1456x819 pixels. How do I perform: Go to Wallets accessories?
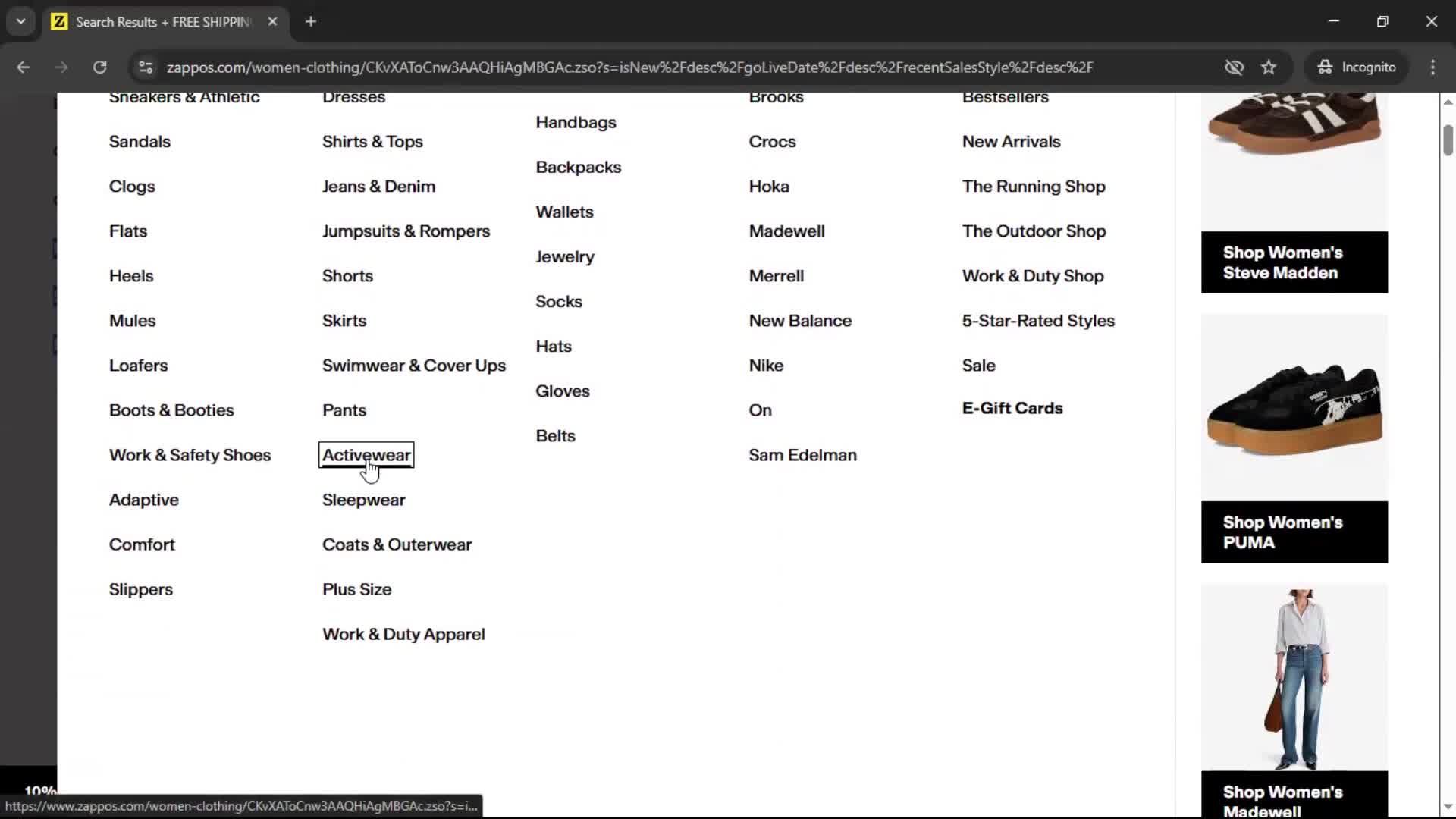pyautogui.click(x=564, y=212)
